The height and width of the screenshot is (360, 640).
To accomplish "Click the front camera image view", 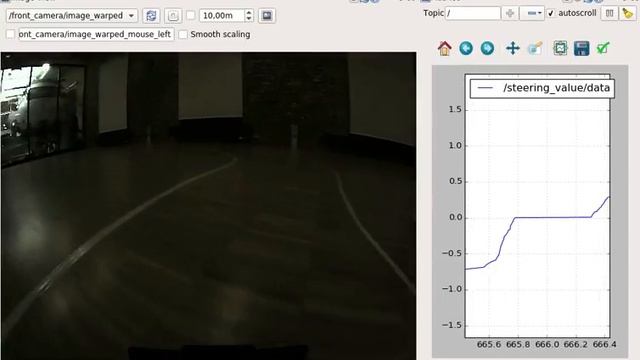I will point(209,206).
